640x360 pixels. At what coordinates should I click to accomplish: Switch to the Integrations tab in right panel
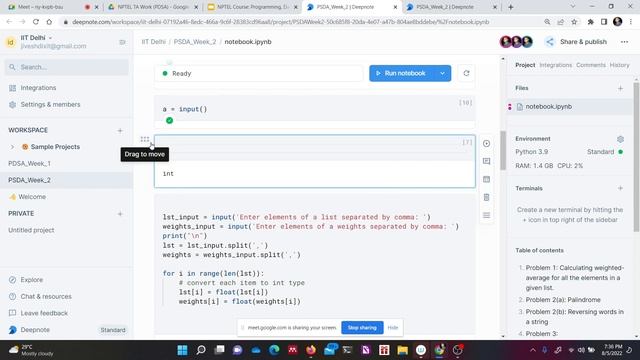click(x=555, y=65)
